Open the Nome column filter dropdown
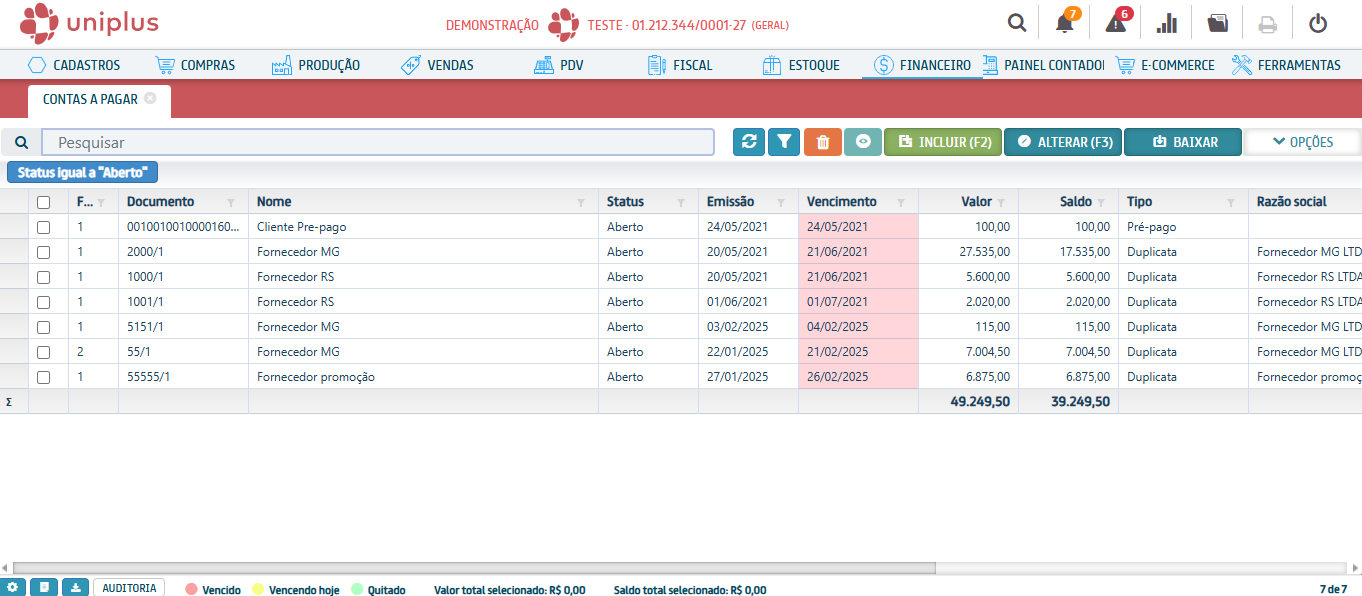Viewport: 1362px width, 596px height. pos(581,202)
